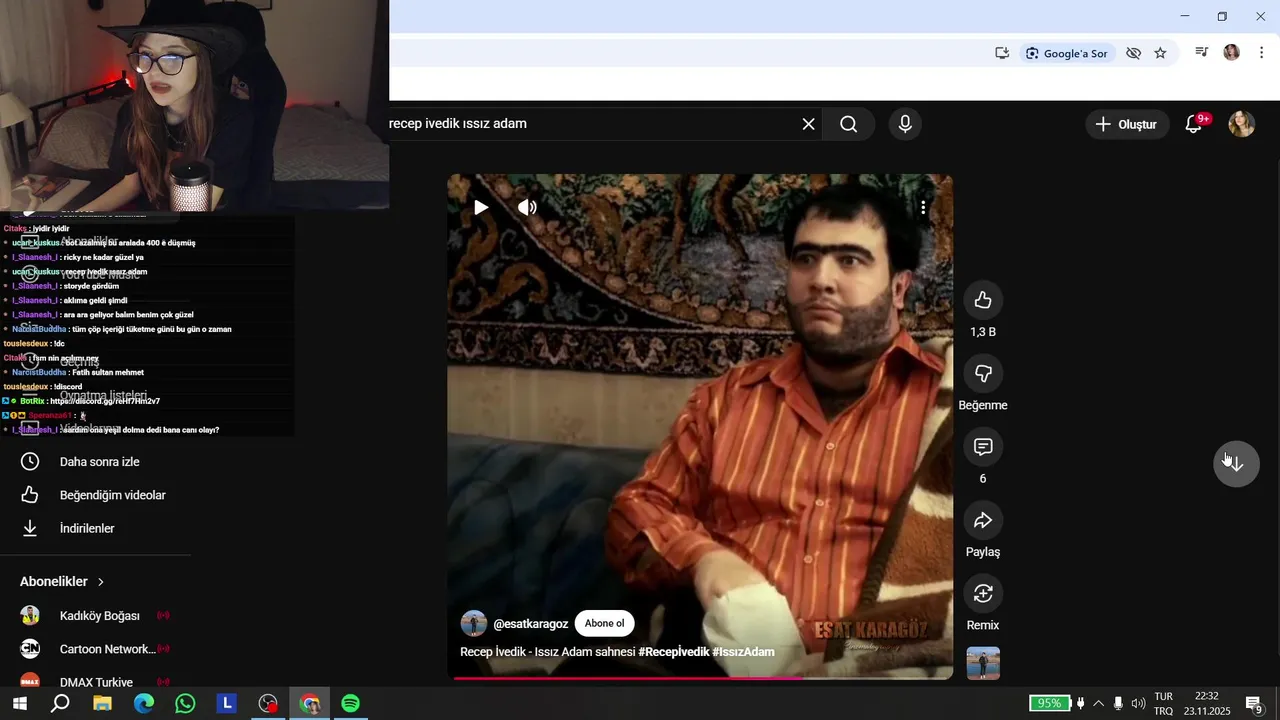Submit search with magnifier button
This screenshot has height=720, width=1280.
[849, 124]
